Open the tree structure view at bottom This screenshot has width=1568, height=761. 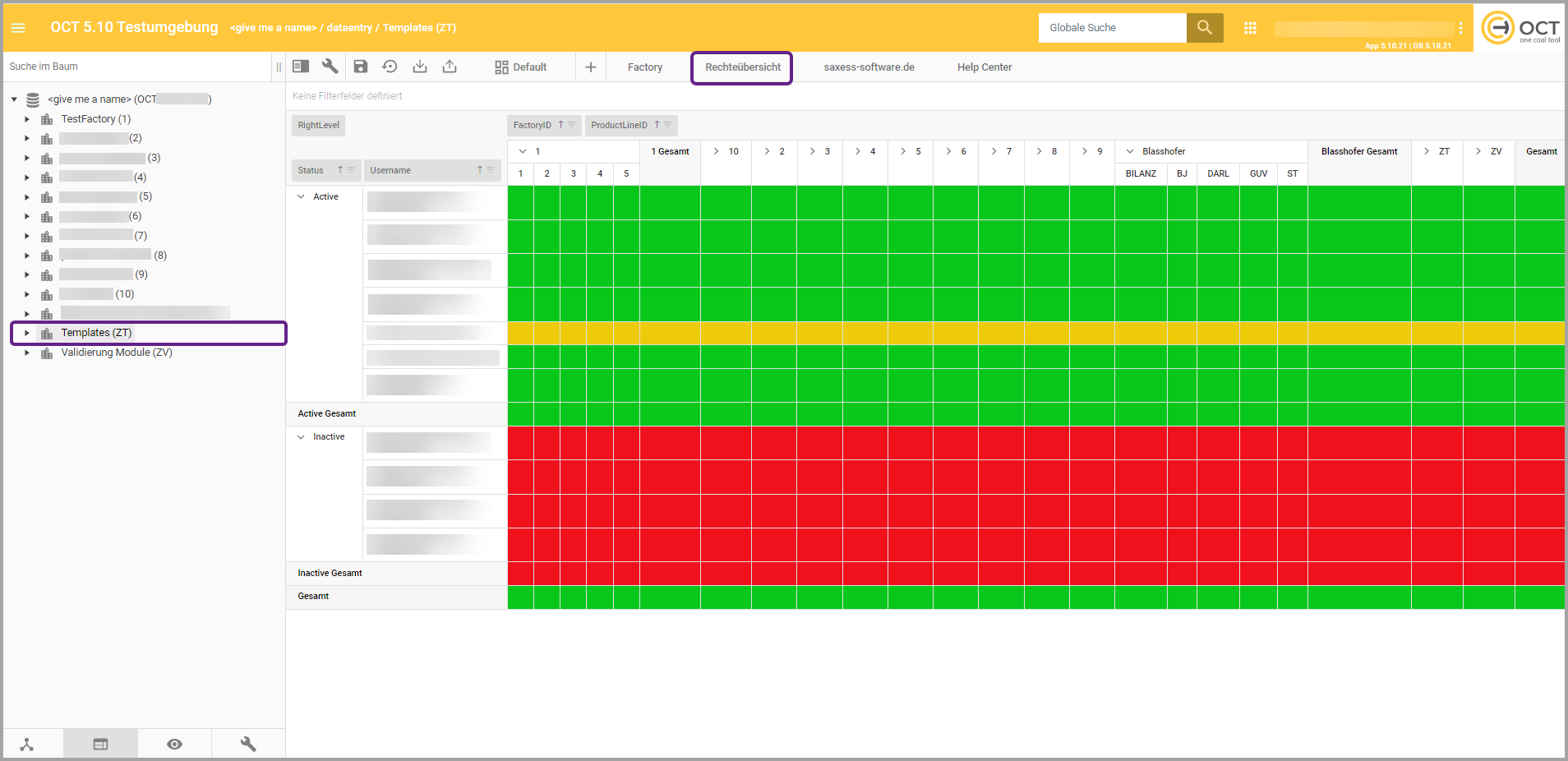point(27,745)
